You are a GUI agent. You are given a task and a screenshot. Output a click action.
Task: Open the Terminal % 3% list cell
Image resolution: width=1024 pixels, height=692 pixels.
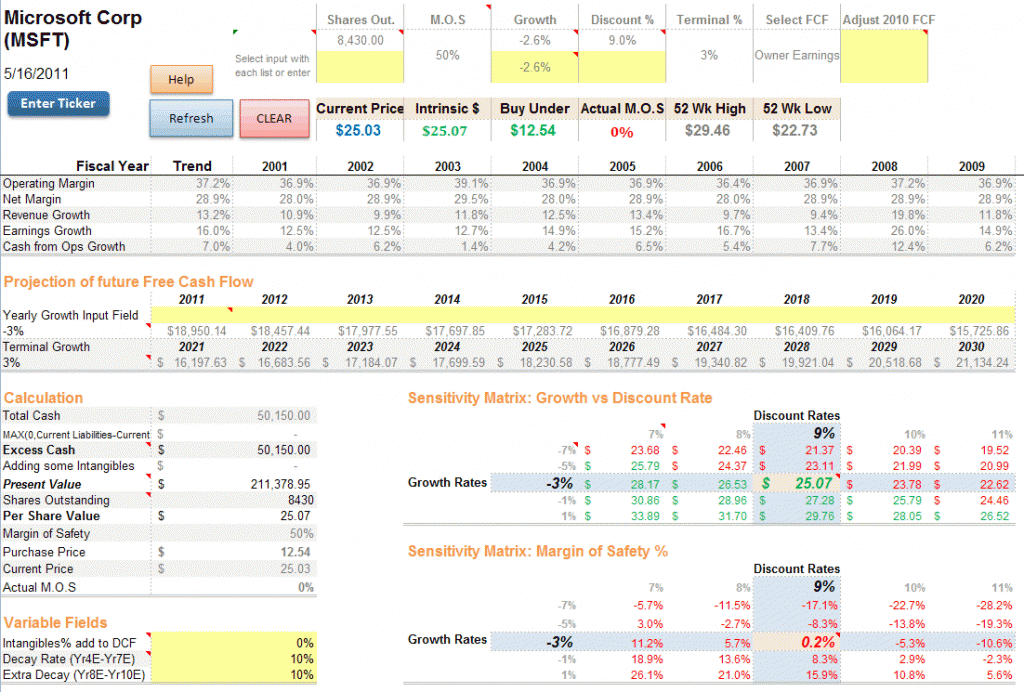point(709,55)
